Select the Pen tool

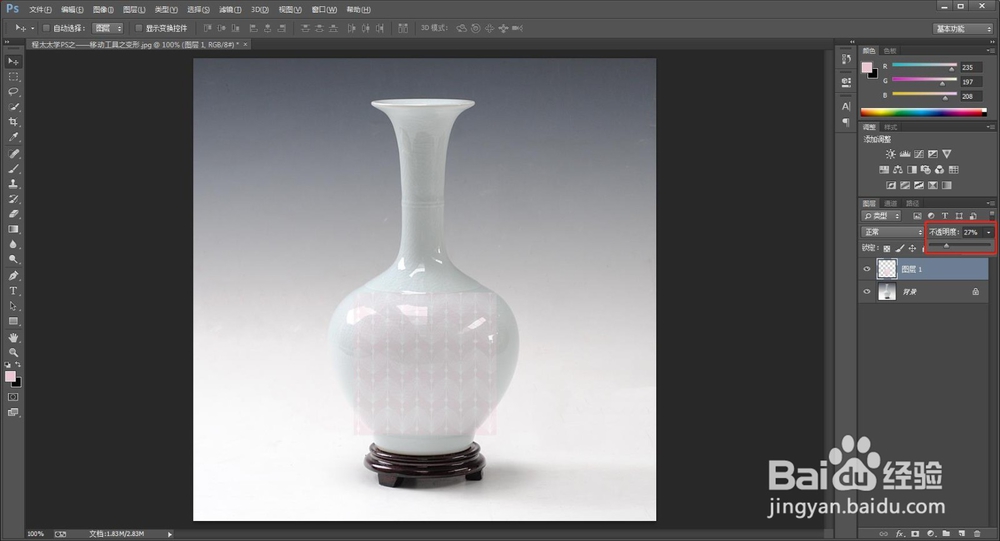coord(13,276)
